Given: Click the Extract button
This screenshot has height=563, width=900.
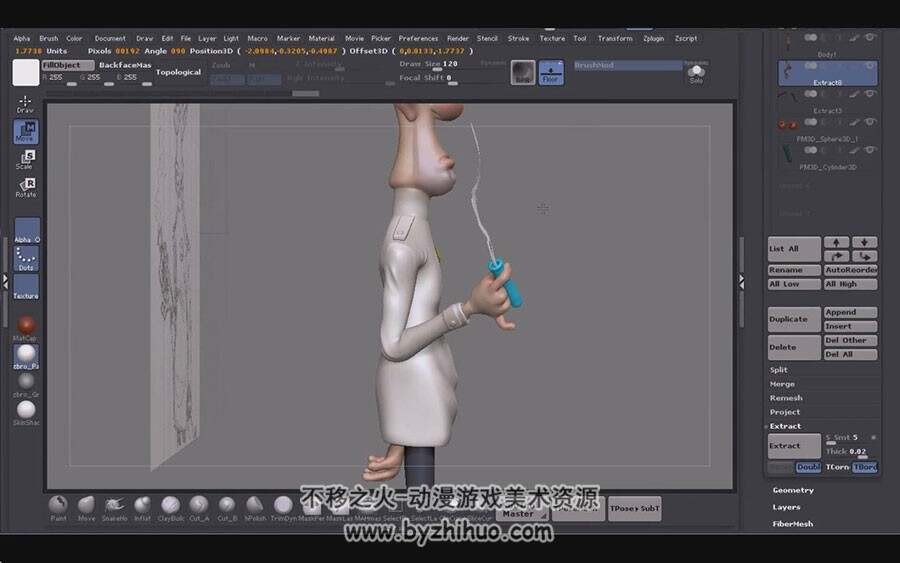Looking at the screenshot, I should 794,445.
